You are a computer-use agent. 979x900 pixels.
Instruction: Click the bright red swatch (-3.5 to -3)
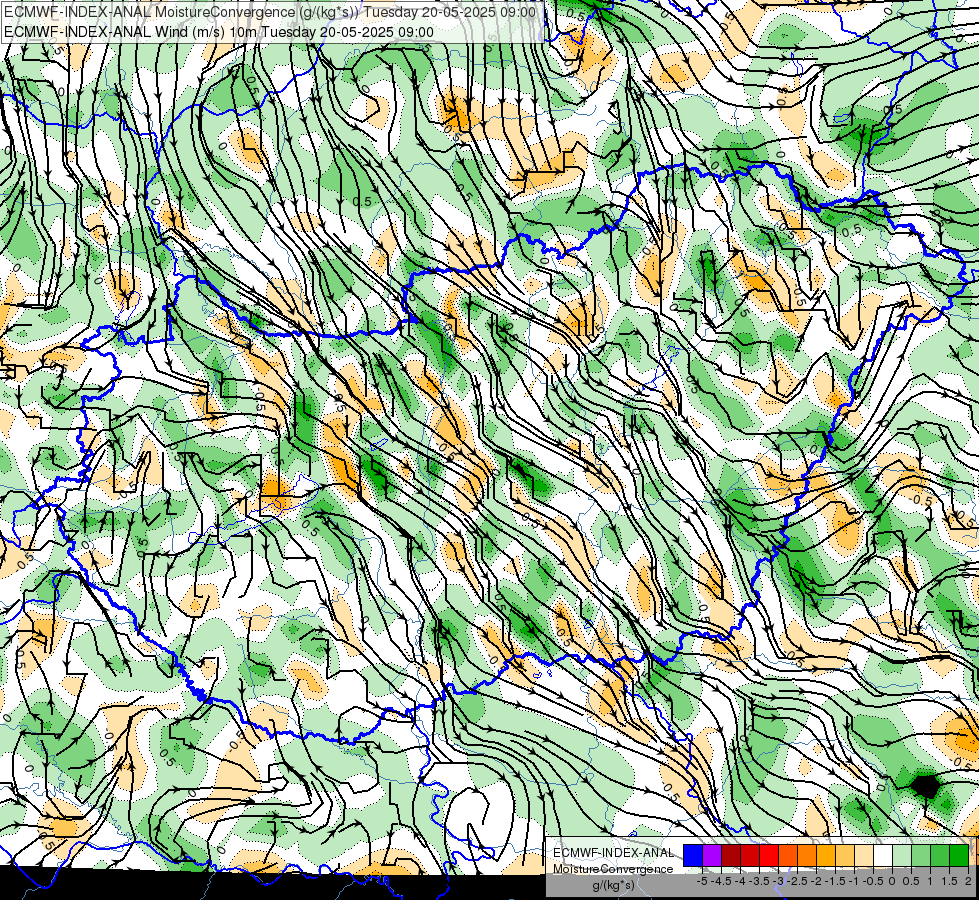769,856
